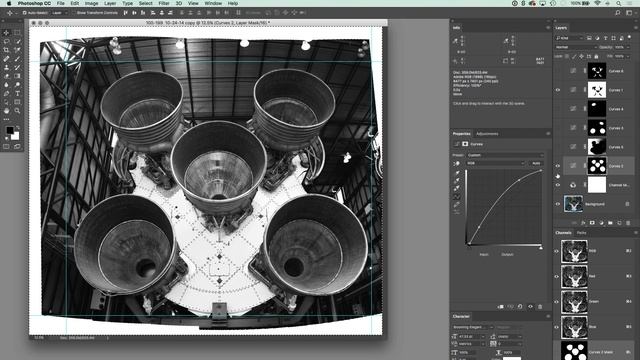Select the Type tool
The height and width of the screenshot is (360, 640).
tap(17, 93)
